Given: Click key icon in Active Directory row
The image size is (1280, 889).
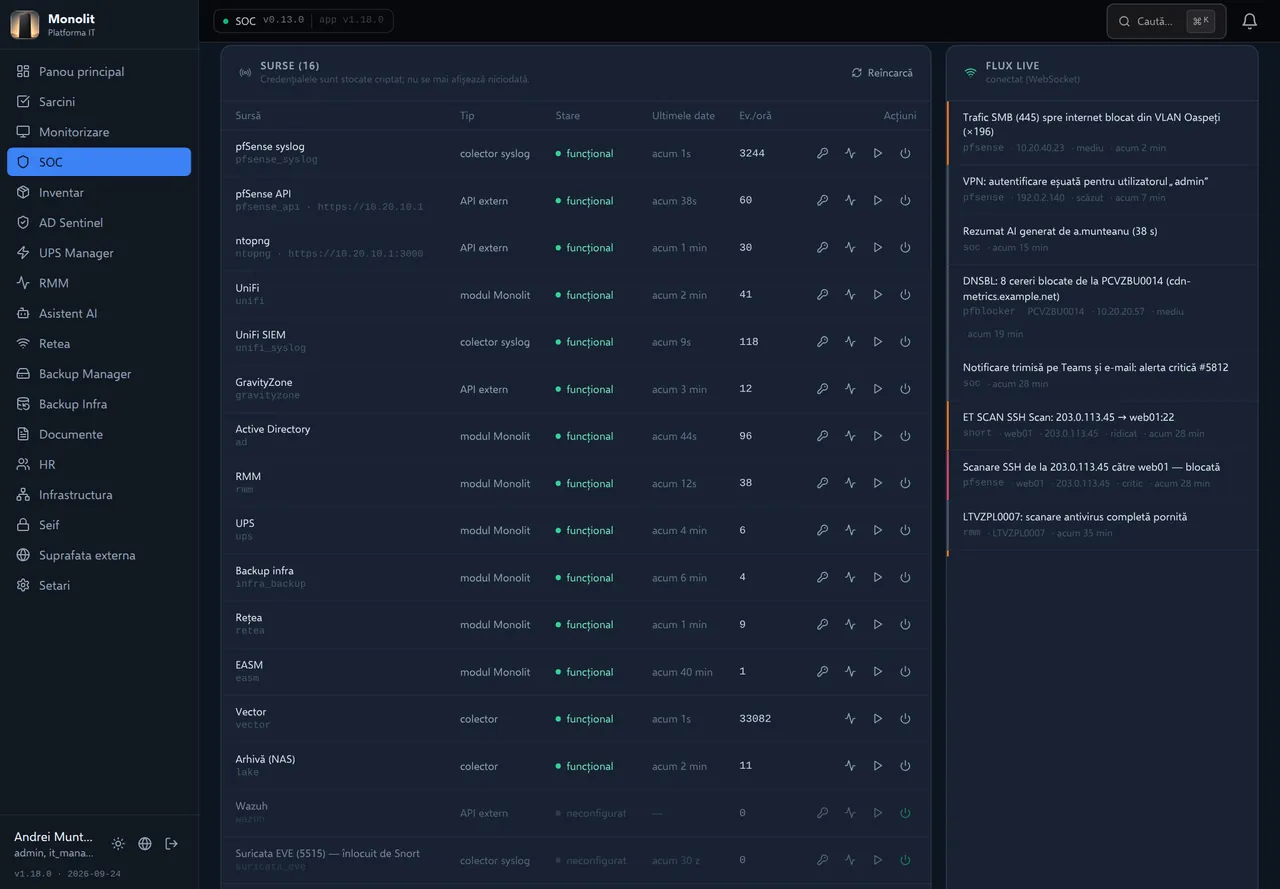Looking at the screenshot, I should tap(822, 436).
